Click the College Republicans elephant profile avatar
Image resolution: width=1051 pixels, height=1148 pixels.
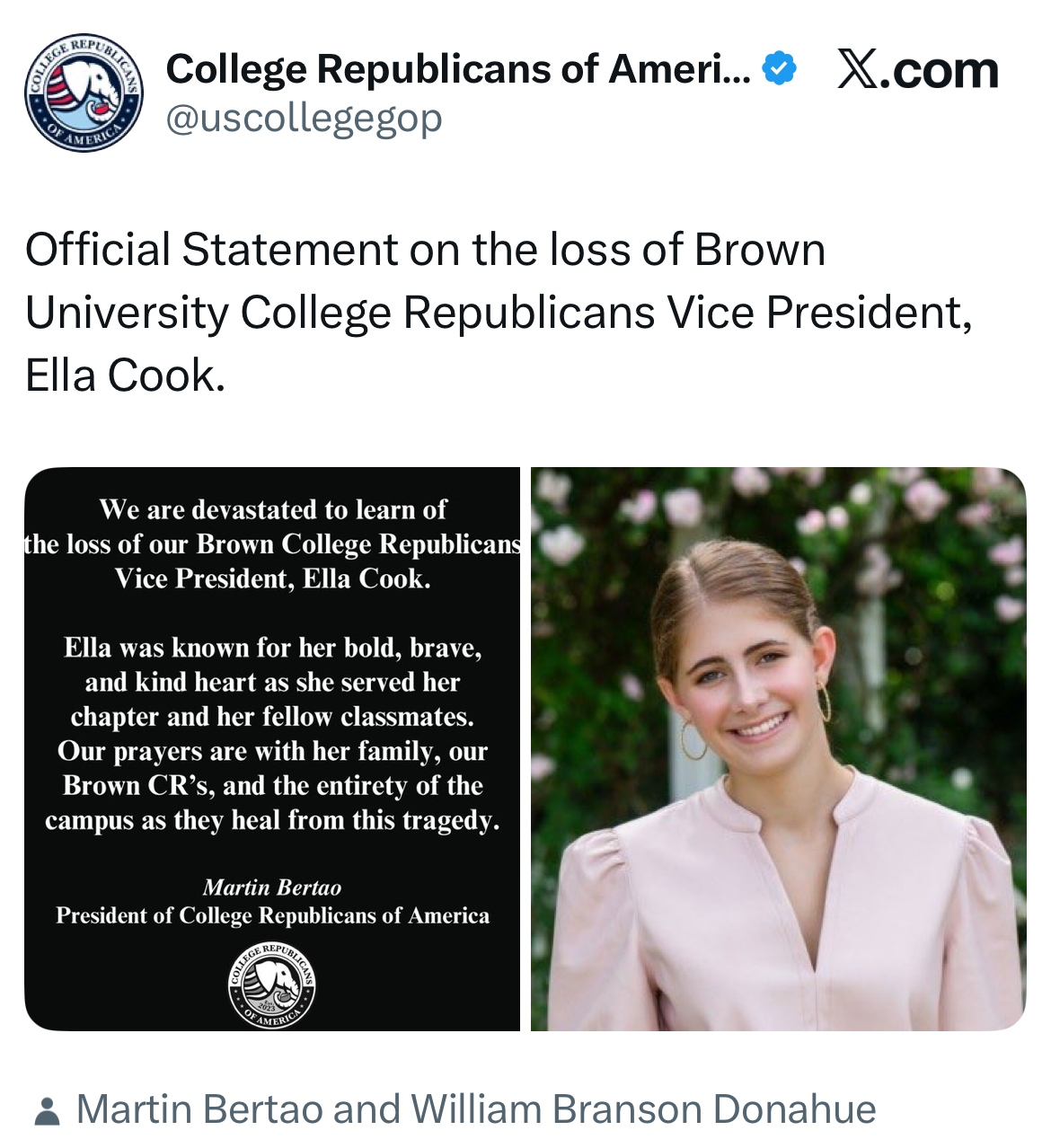click(x=84, y=93)
